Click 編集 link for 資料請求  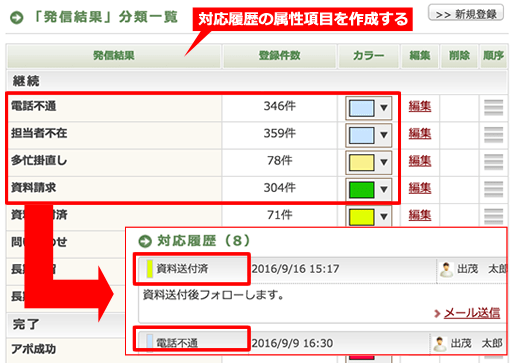420,188
